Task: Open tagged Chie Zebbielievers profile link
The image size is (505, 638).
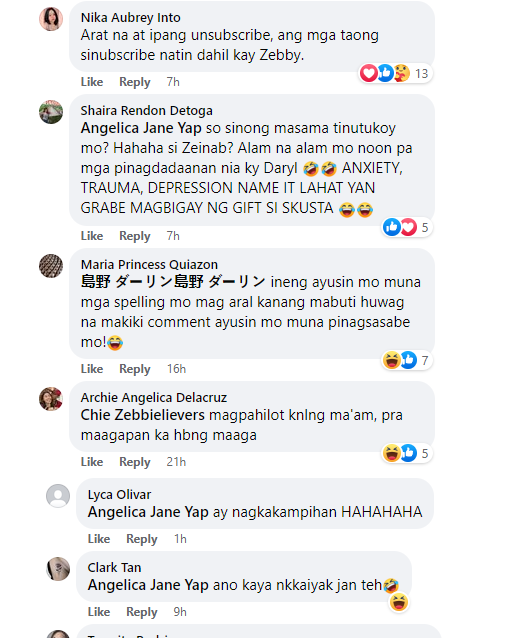Action: coord(142,415)
